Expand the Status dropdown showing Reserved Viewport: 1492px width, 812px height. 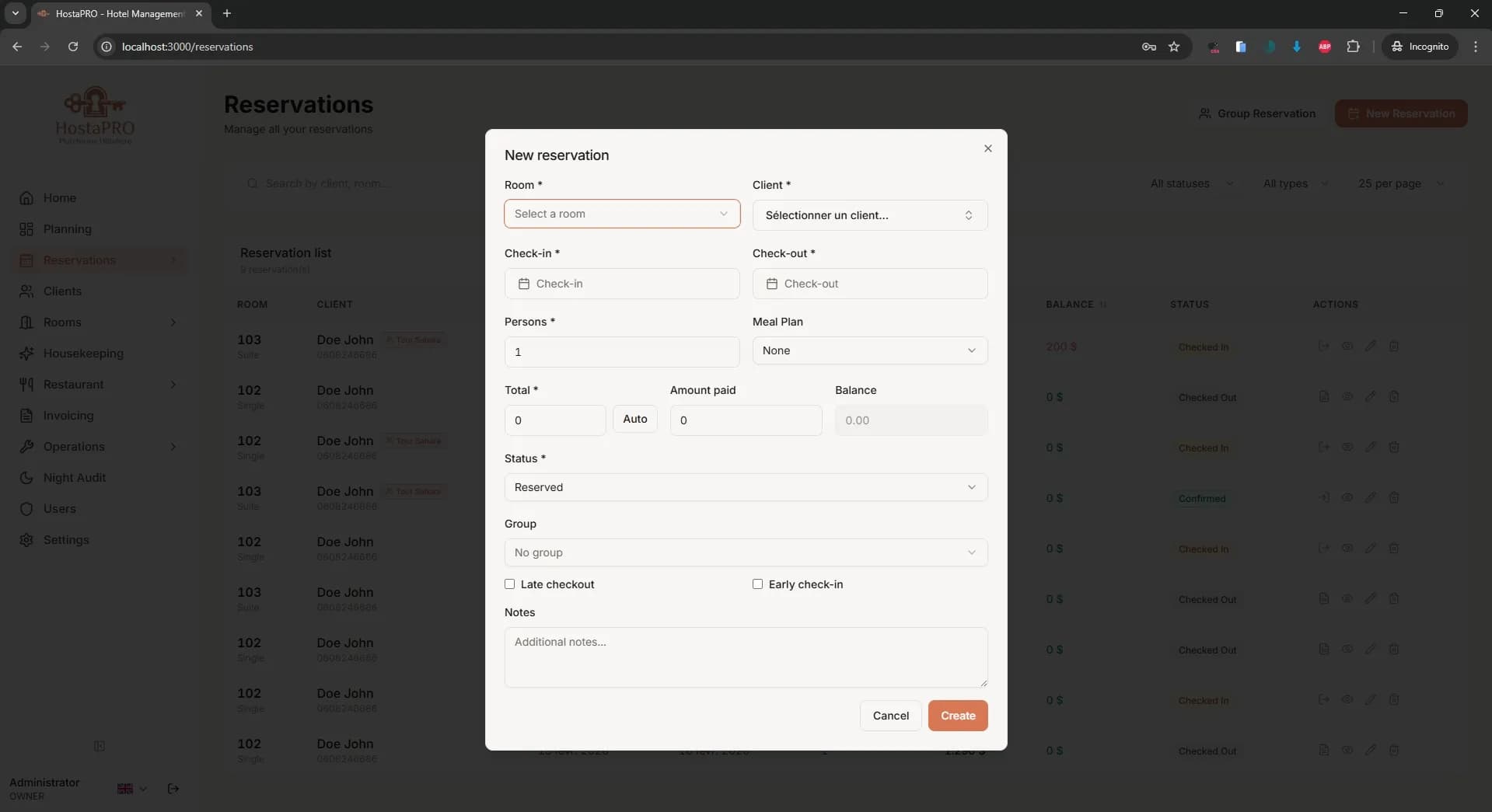tap(744, 486)
